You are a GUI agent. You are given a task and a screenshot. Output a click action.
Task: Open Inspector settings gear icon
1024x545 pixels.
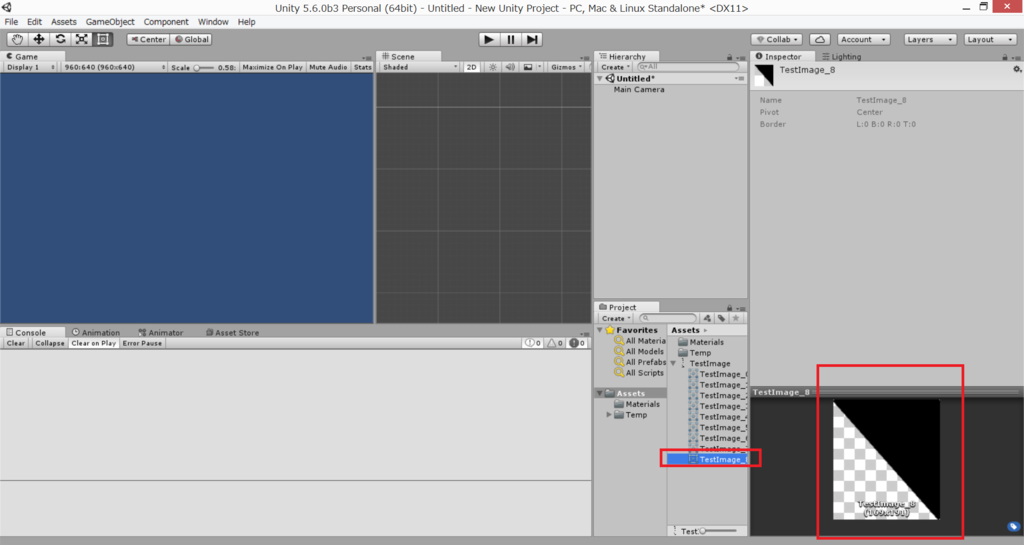click(x=1017, y=69)
